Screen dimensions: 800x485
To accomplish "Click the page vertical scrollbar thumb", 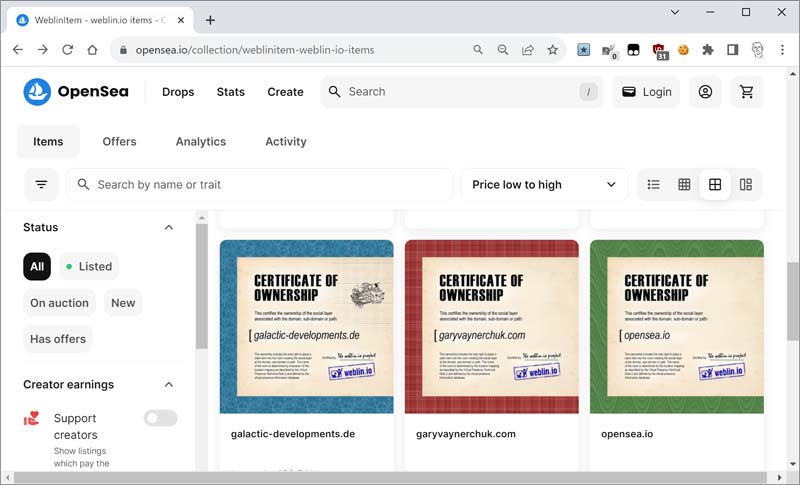I will point(793,301).
